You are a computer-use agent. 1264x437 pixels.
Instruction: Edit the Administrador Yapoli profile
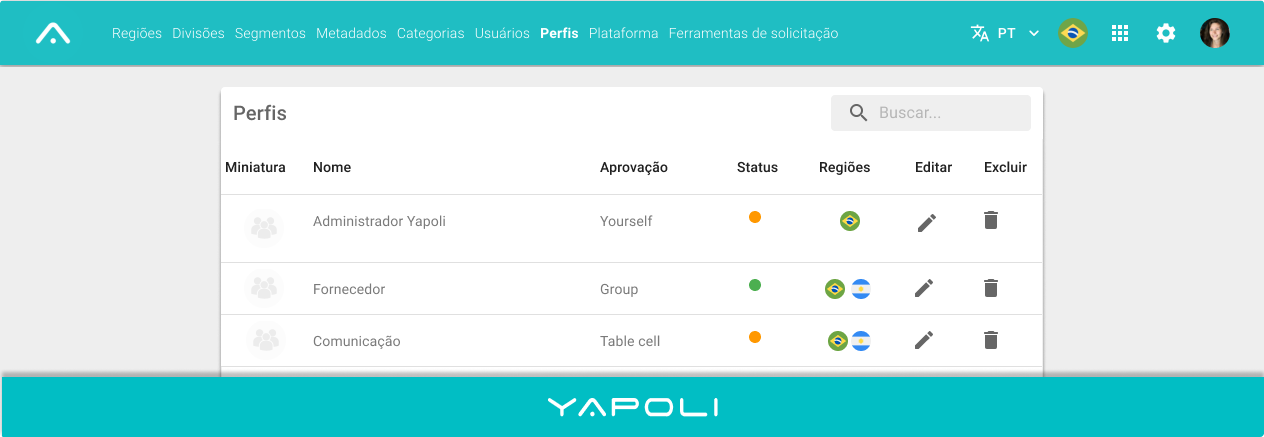pyautogui.click(x=927, y=223)
